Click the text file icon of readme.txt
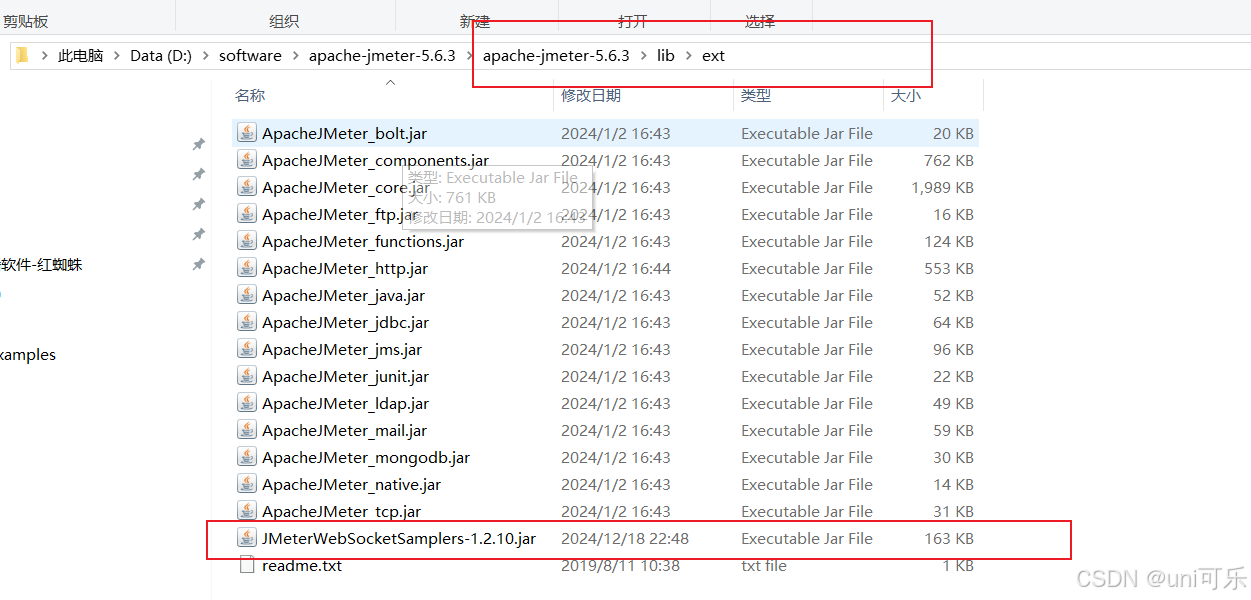The image size is (1251, 600). point(247,565)
